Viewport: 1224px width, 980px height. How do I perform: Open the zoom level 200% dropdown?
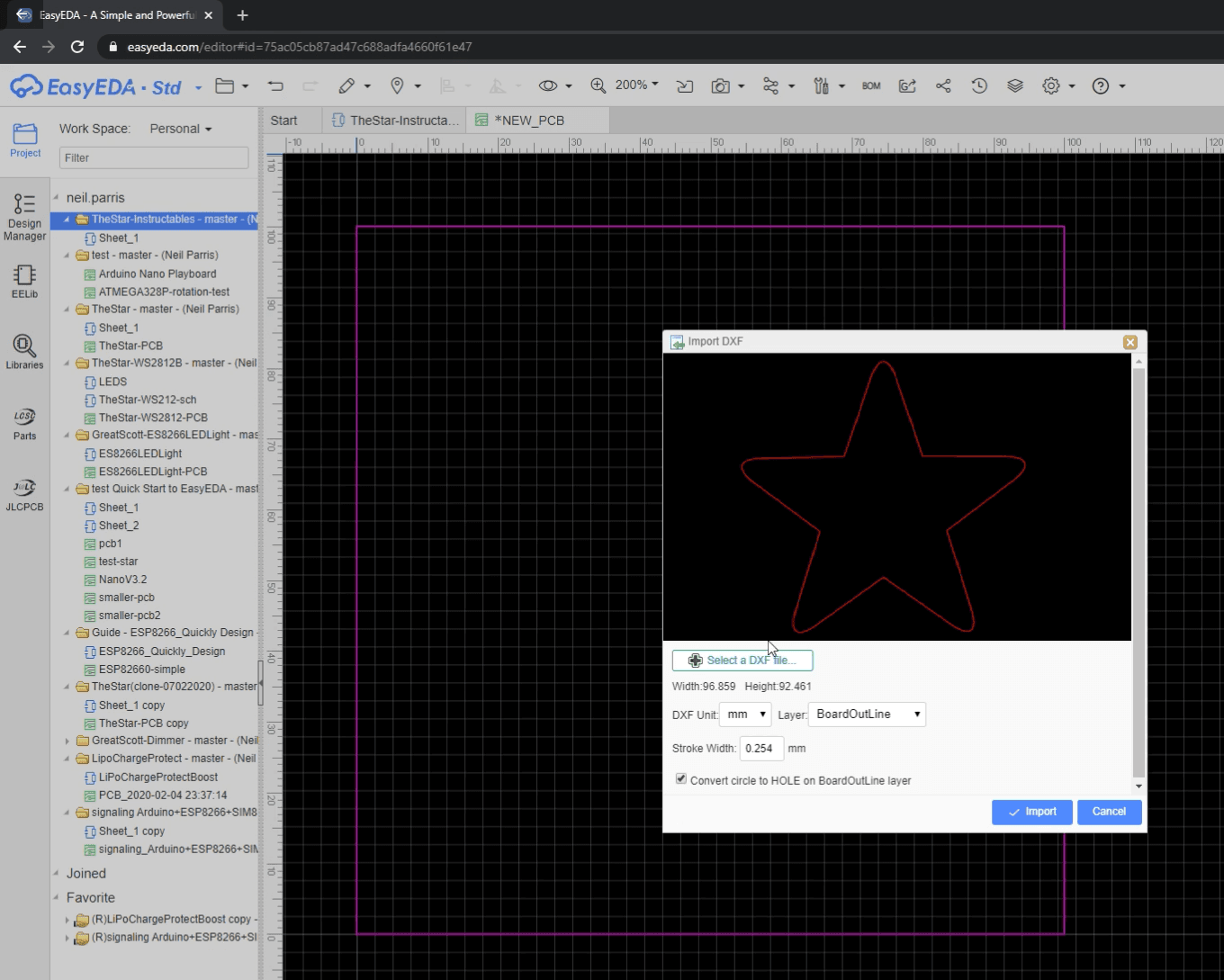636,85
